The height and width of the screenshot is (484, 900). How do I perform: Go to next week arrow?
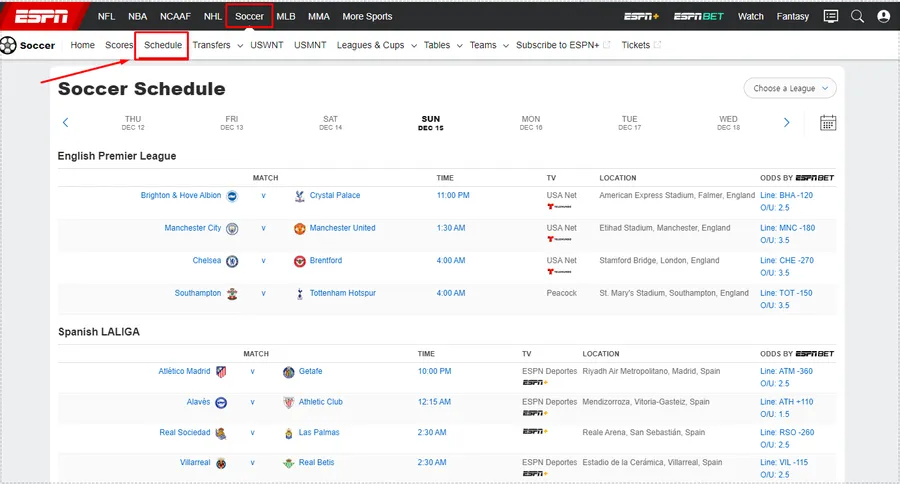click(786, 122)
